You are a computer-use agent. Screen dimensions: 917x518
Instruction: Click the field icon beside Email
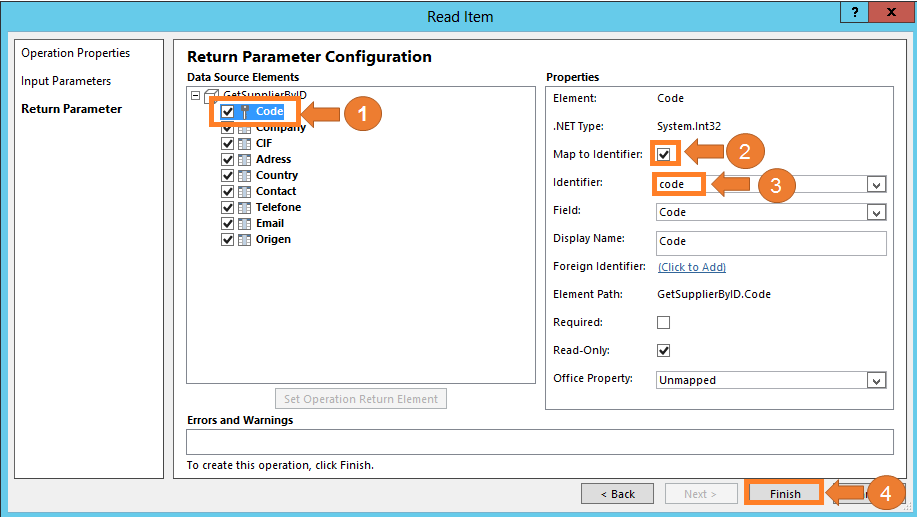[245, 223]
